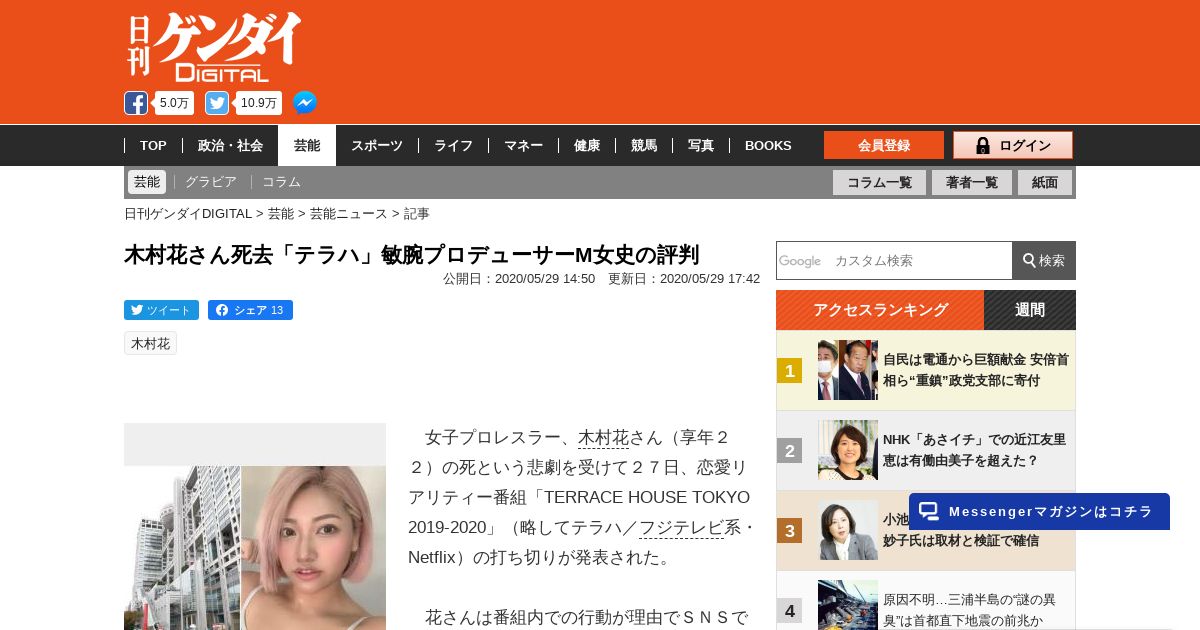Open the スポーツ section
1200x630 pixels.
coord(377,145)
